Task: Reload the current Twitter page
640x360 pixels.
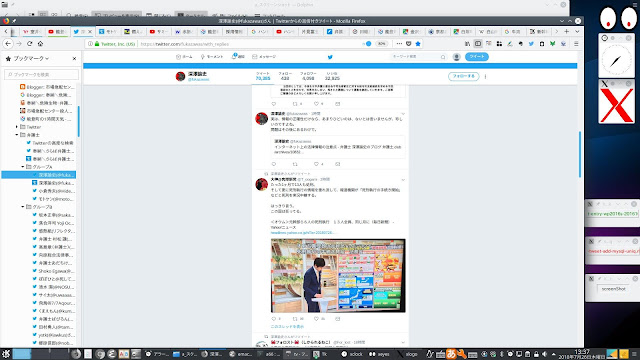Action: tap(29, 44)
